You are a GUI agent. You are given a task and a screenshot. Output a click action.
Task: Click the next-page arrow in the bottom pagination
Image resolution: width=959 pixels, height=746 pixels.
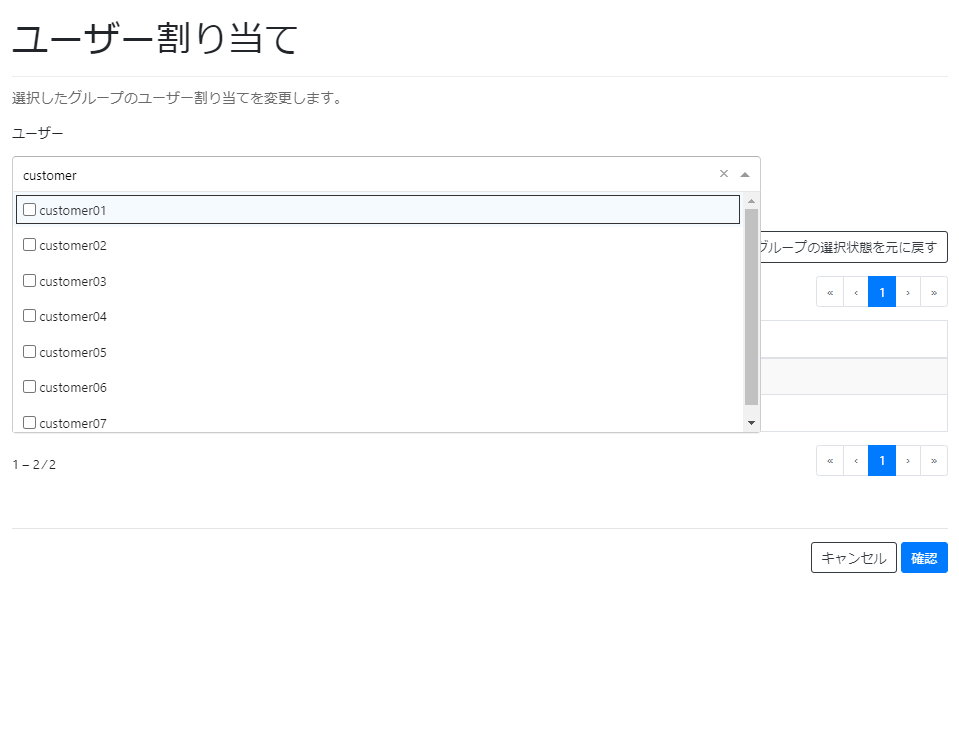(x=908, y=460)
